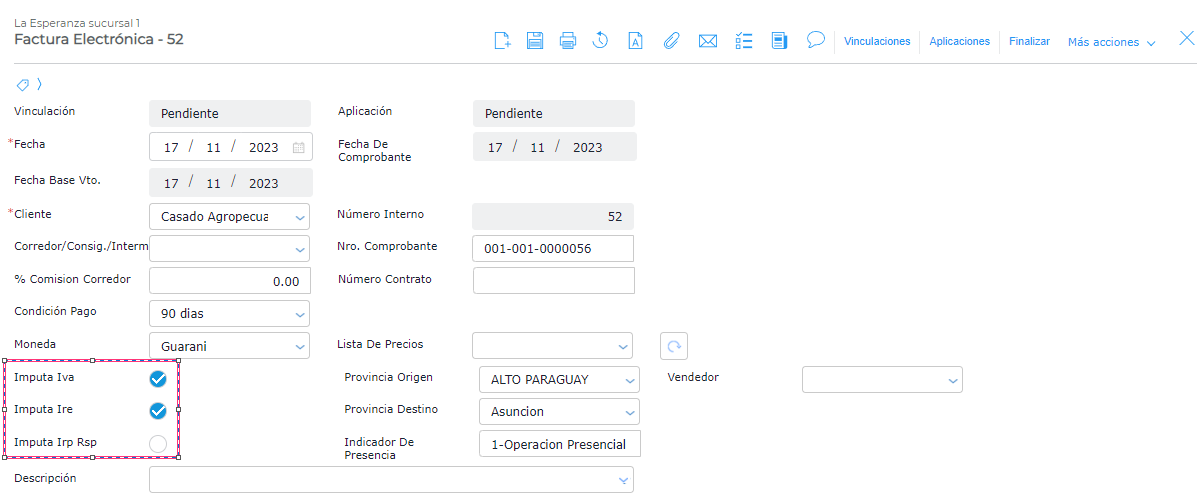Image resolution: width=1197 pixels, height=499 pixels.
Task: Click the tag icon below the title
Action: (22, 84)
